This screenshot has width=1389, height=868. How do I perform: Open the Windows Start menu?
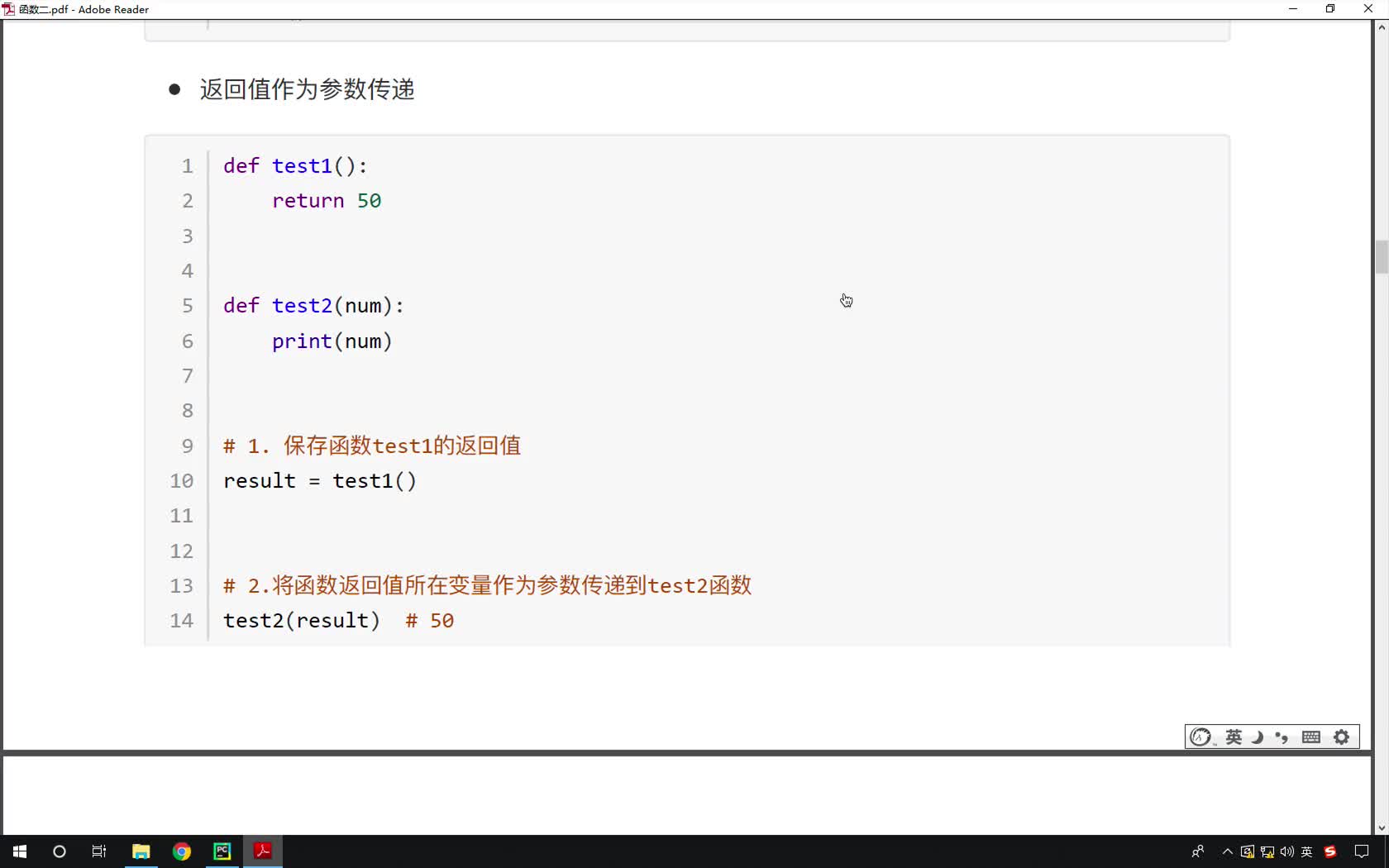[x=20, y=851]
